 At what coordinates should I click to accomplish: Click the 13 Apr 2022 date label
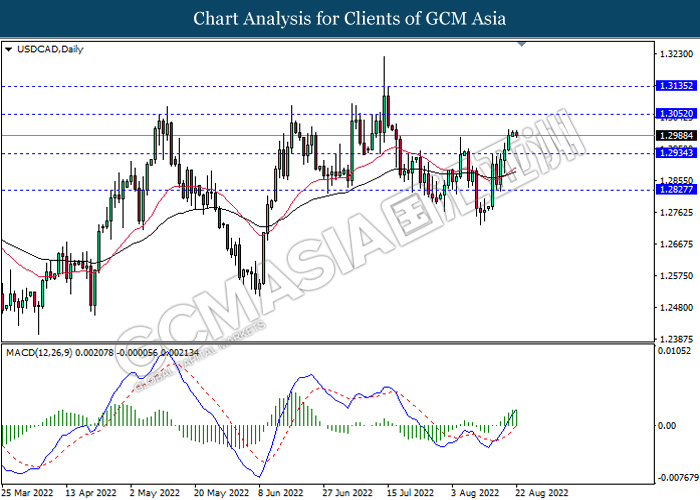(91, 493)
